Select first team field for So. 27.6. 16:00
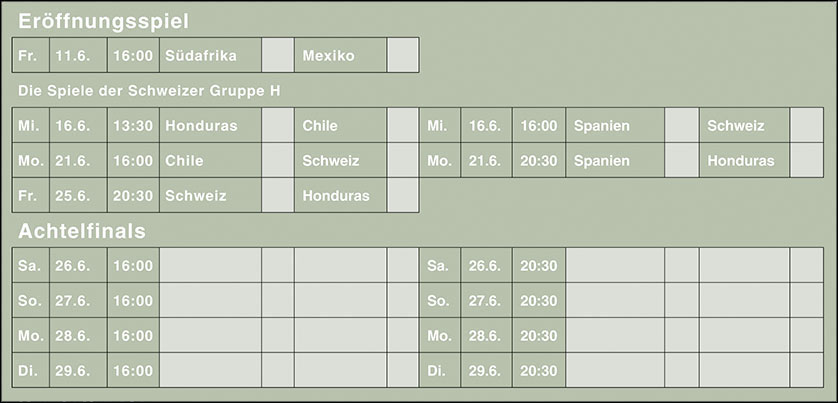 point(210,300)
